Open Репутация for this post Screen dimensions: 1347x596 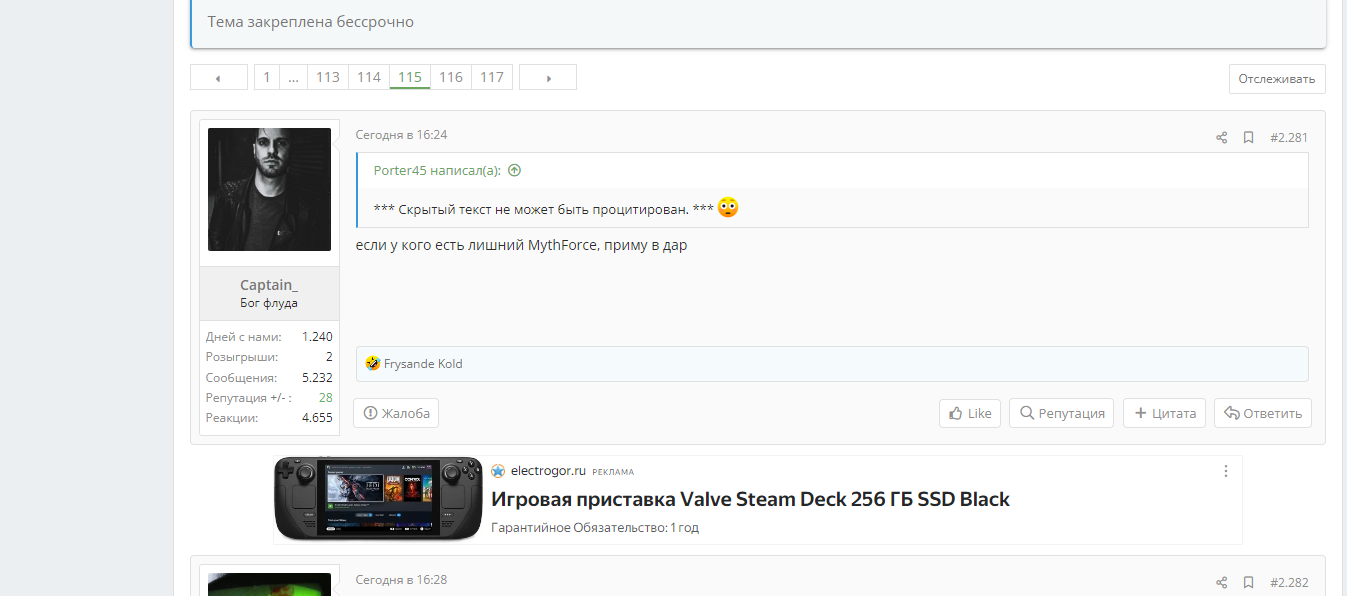[x=1062, y=413]
